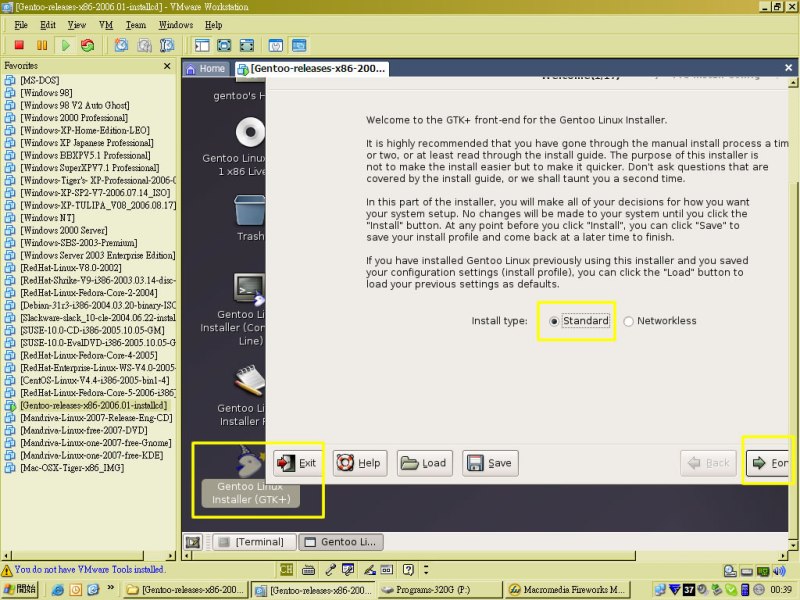Click the red Power Off toolbar icon

(19, 45)
